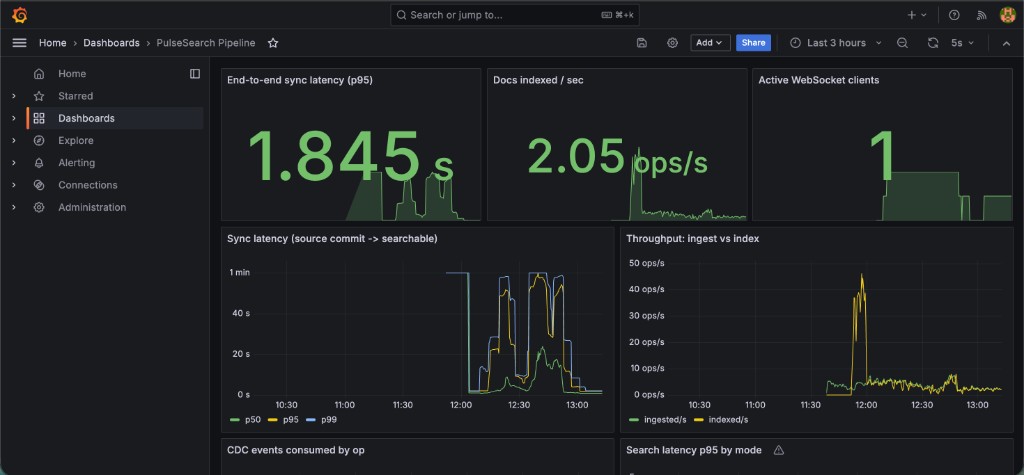The width and height of the screenshot is (1024, 475).
Task: Click the End-to-end sync latency panel title
Action: (x=300, y=80)
